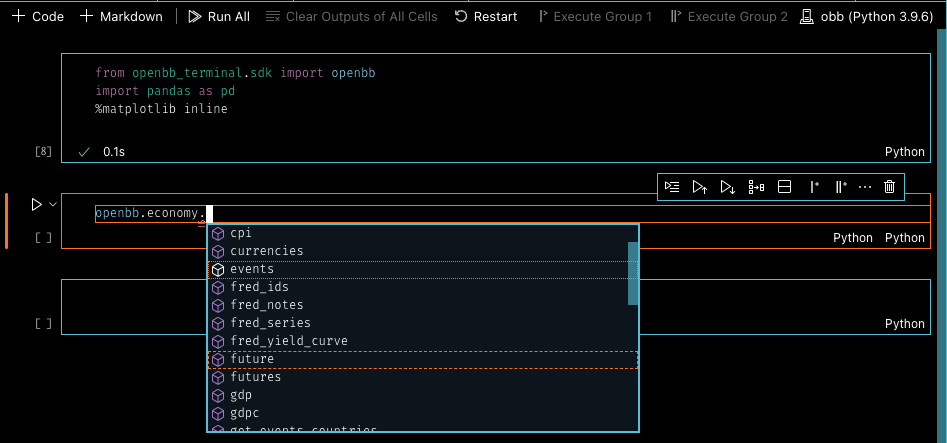Select fred_series autocomplete suggestion
Viewport: 947px width, 443px height.
tap(423, 323)
